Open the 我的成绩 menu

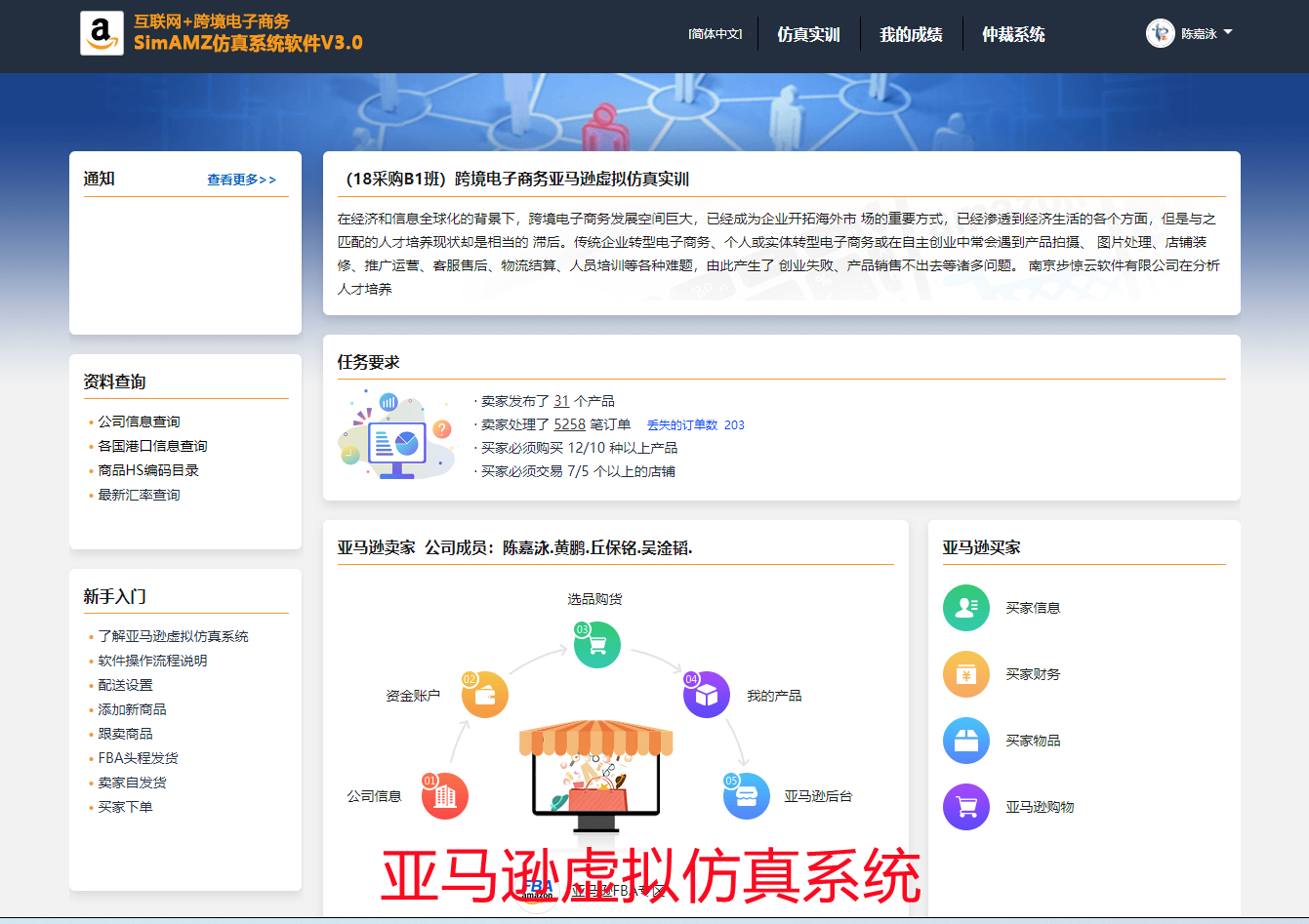tap(911, 34)
